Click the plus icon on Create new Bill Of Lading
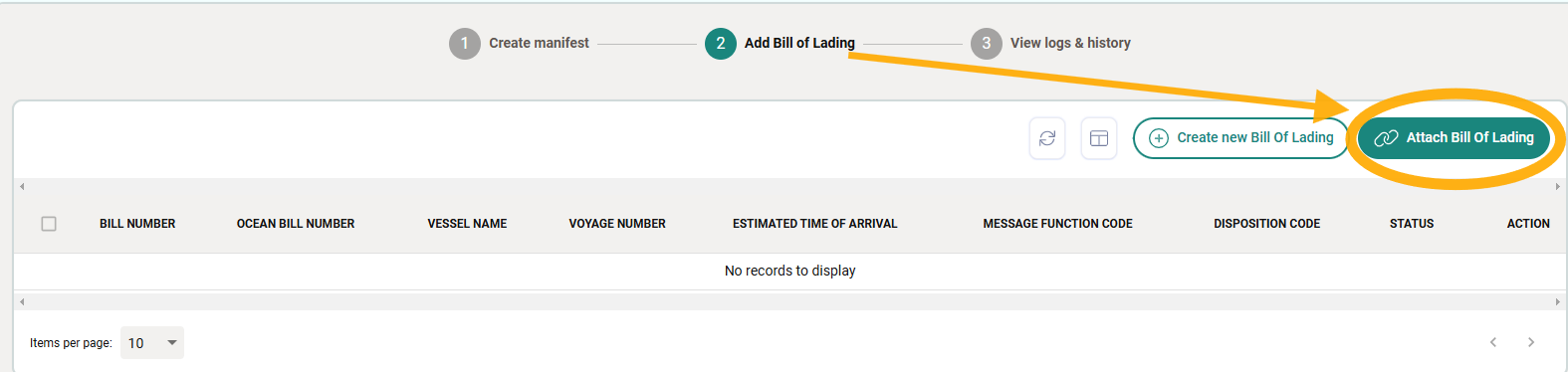This screenshot has height=372, width=1568. point(1159,138)
